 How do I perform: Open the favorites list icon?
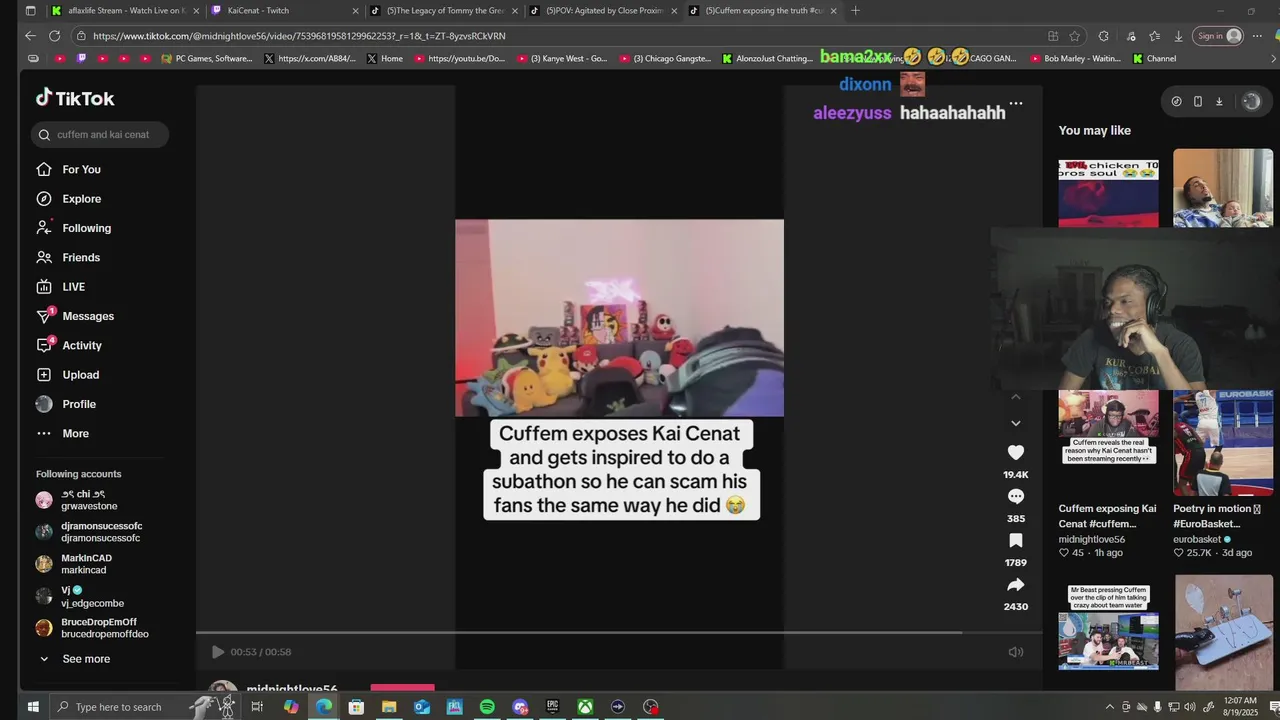pos(1154,36)
